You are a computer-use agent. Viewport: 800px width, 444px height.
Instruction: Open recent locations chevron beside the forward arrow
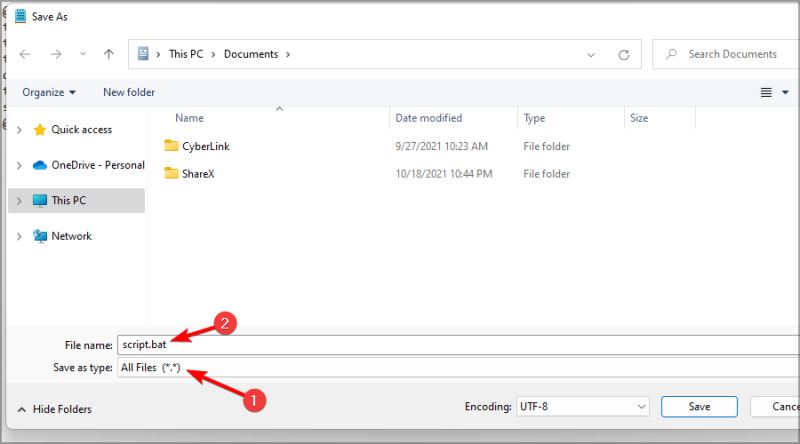point(83,54)
